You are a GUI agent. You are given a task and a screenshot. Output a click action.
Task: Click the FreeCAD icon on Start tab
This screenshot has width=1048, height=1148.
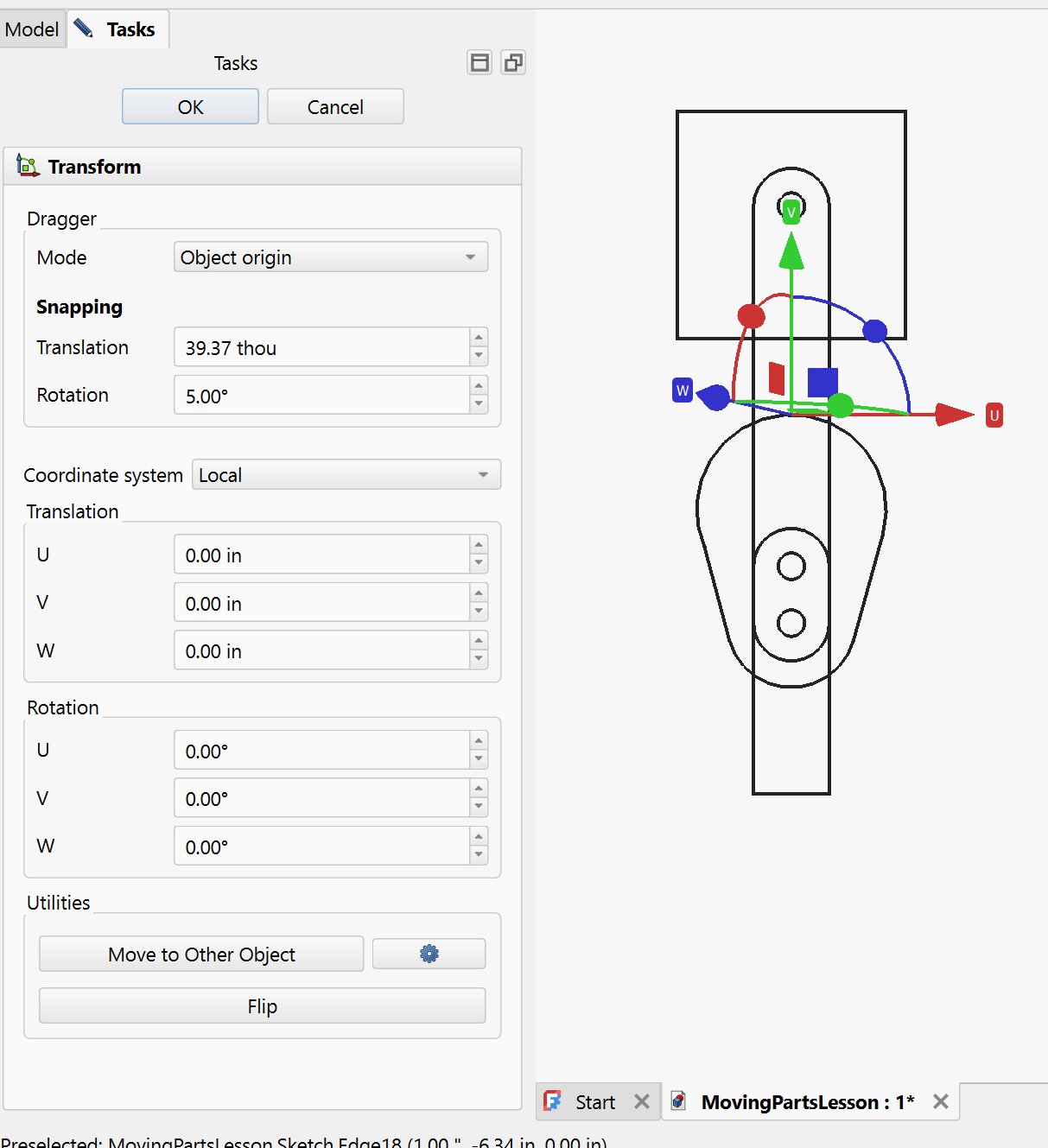coord(552,1101)
